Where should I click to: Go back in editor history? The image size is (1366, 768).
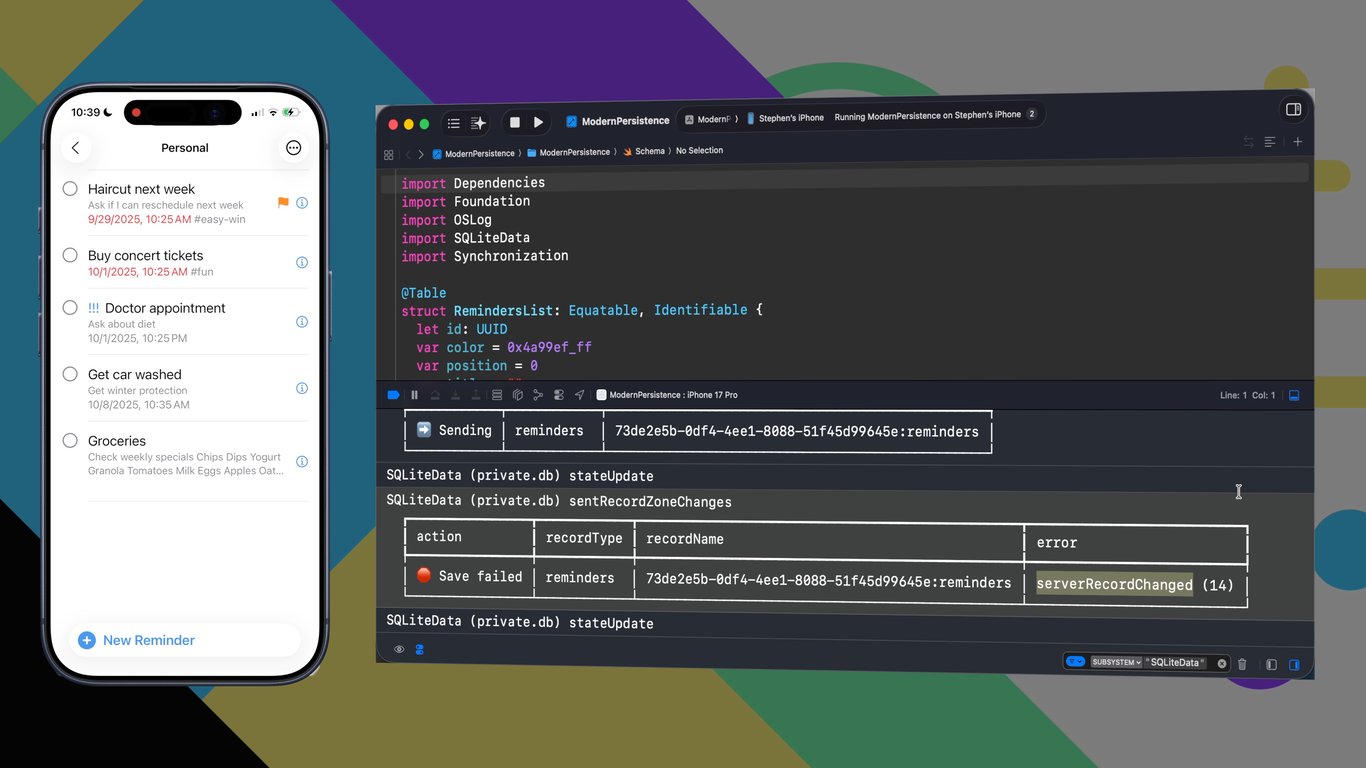click(x=408, y=155)
